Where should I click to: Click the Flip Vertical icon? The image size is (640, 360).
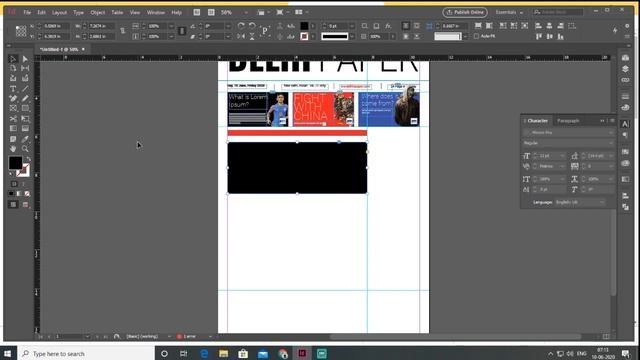pos(252,36)
